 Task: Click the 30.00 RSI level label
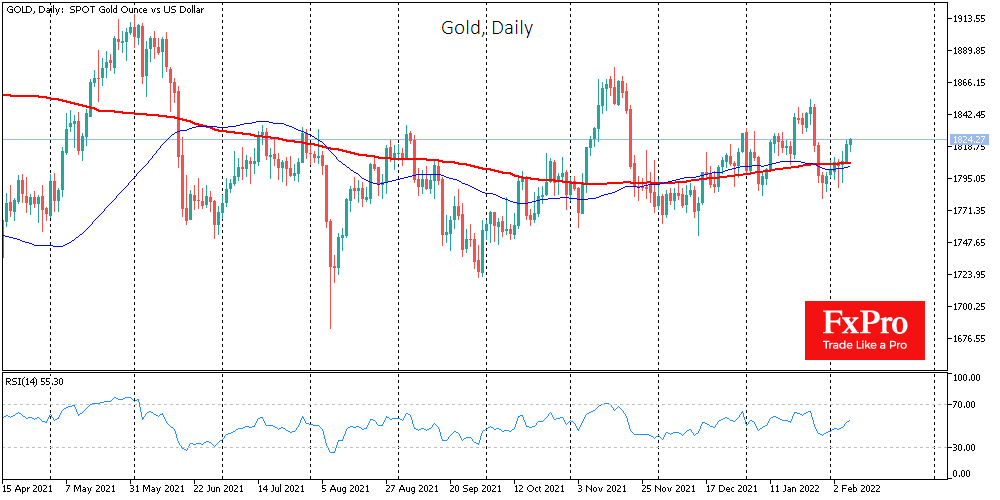click(961, 447)
